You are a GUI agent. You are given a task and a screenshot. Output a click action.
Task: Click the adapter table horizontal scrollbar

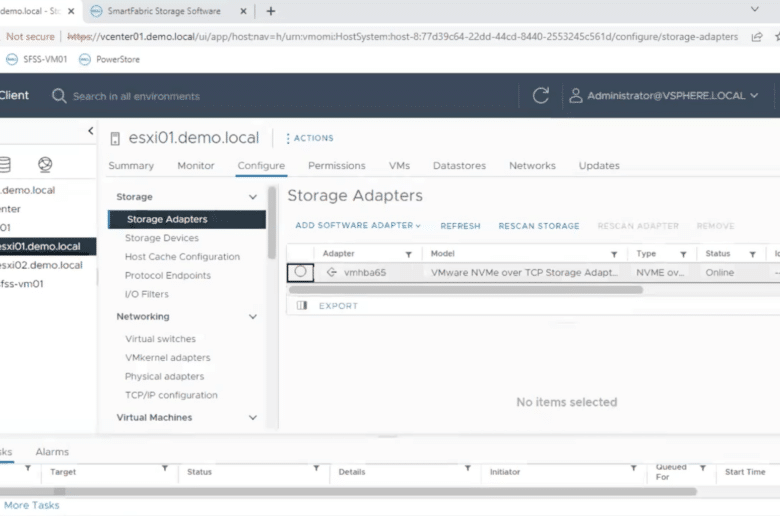466,290
